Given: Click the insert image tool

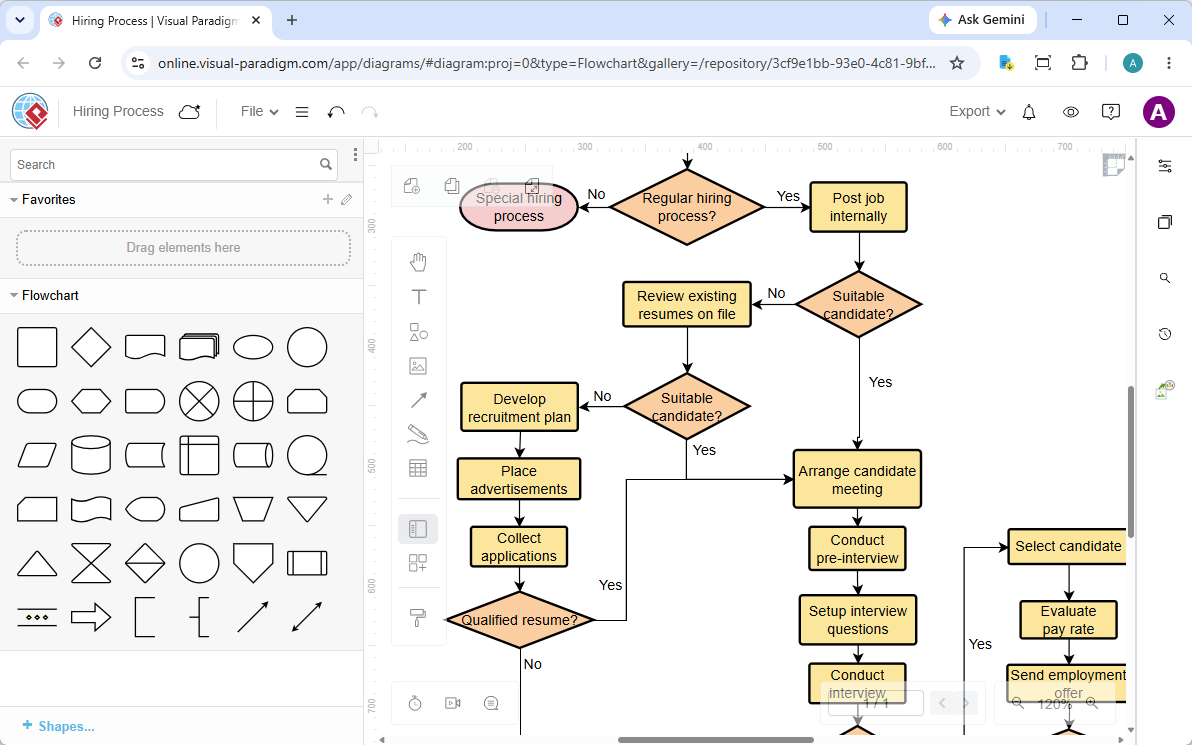Looking at the screenshot, I should click(x=418, y=366).
